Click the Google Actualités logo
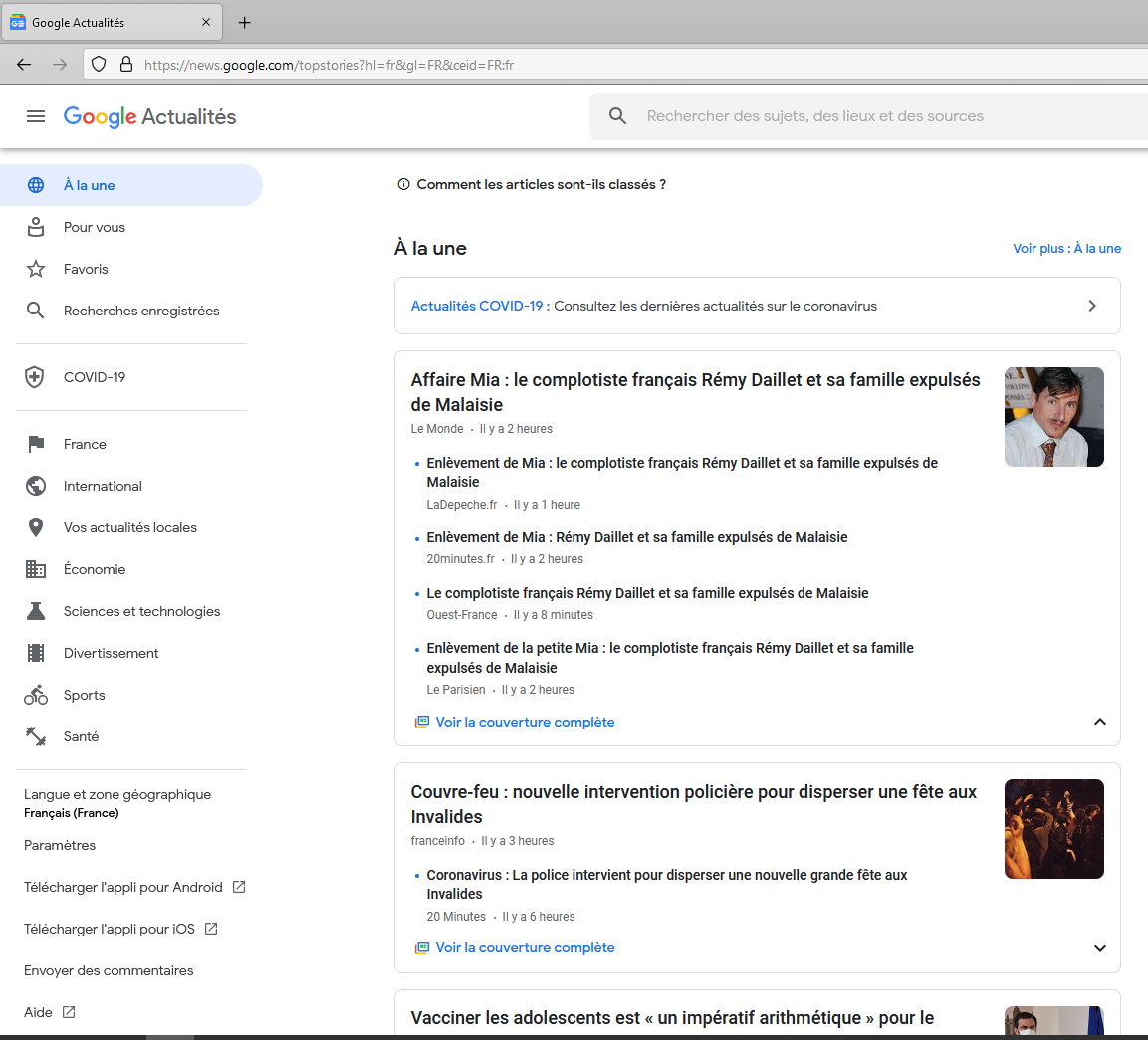Screen dimensions: 1148x1040 149,117
